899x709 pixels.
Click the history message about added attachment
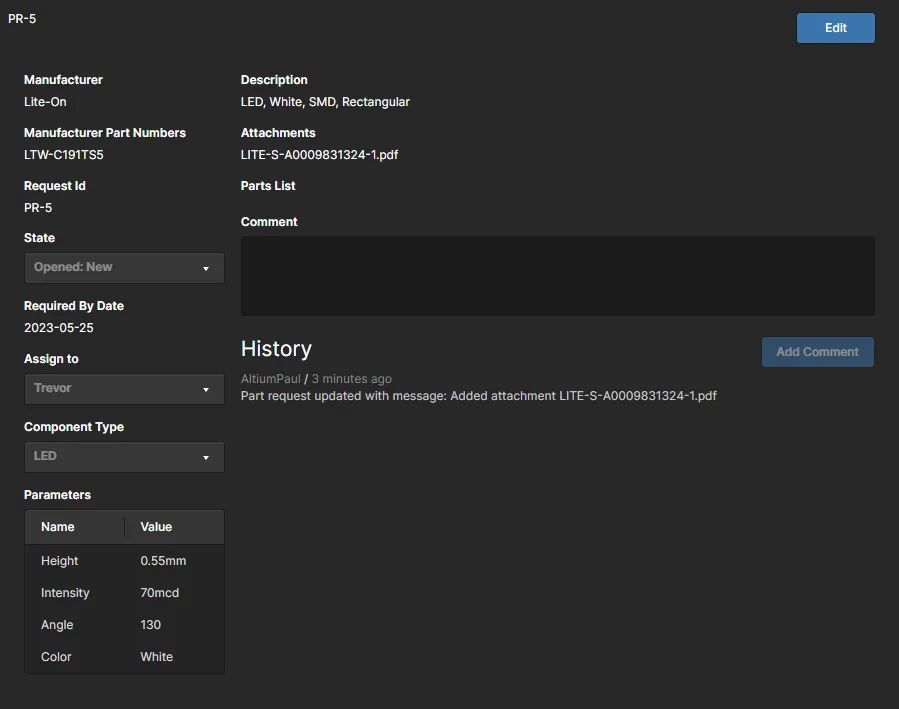pyautogui.click(x=479, y=396)
